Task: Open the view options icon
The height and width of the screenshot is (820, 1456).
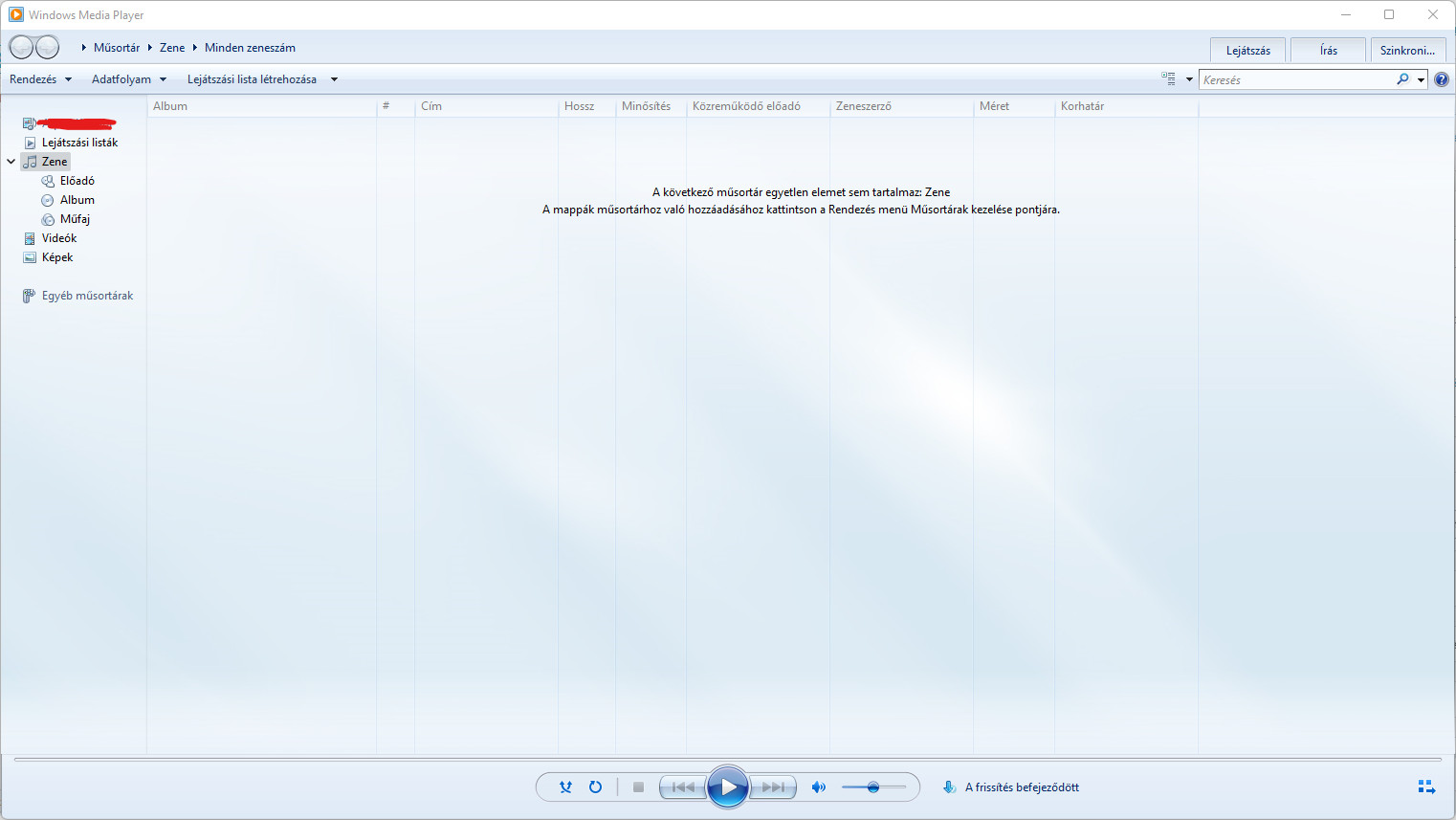Action: [1168, 79]
